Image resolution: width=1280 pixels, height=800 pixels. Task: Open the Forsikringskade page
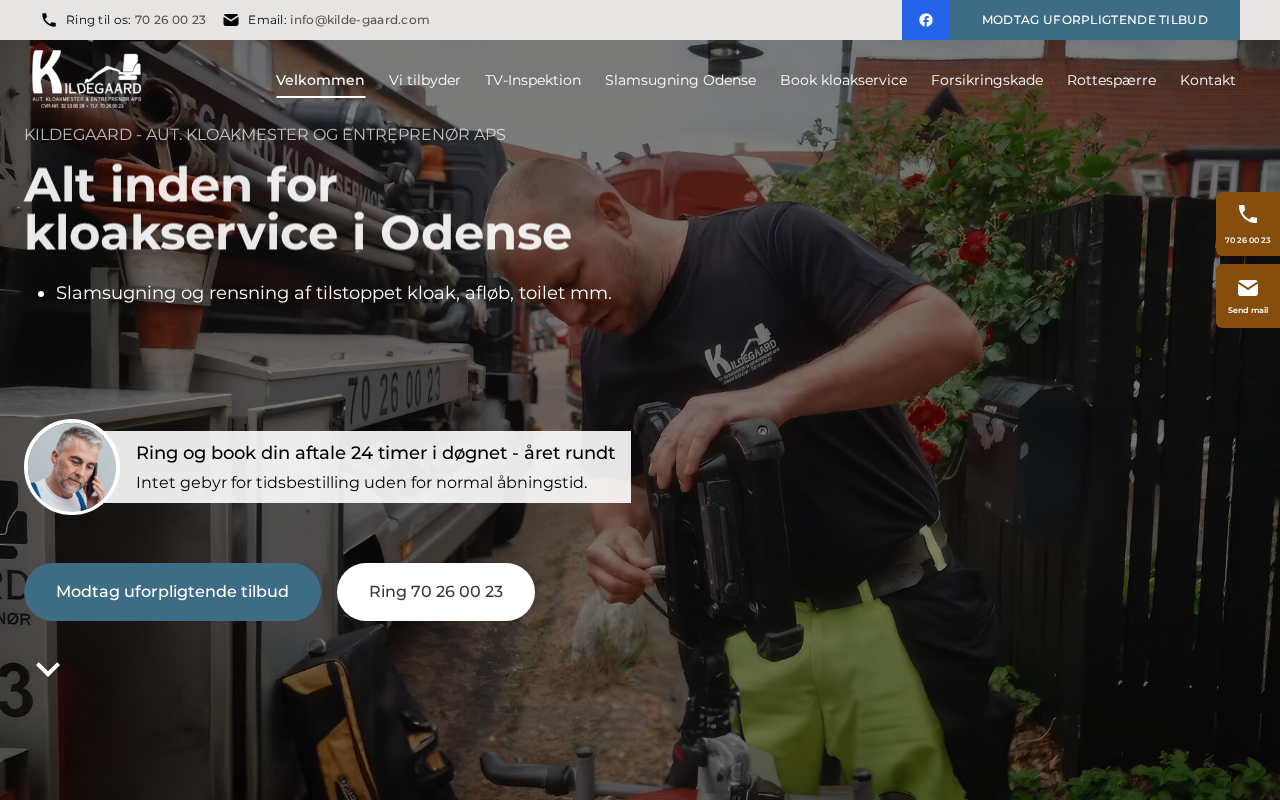(x=987, y=80)
